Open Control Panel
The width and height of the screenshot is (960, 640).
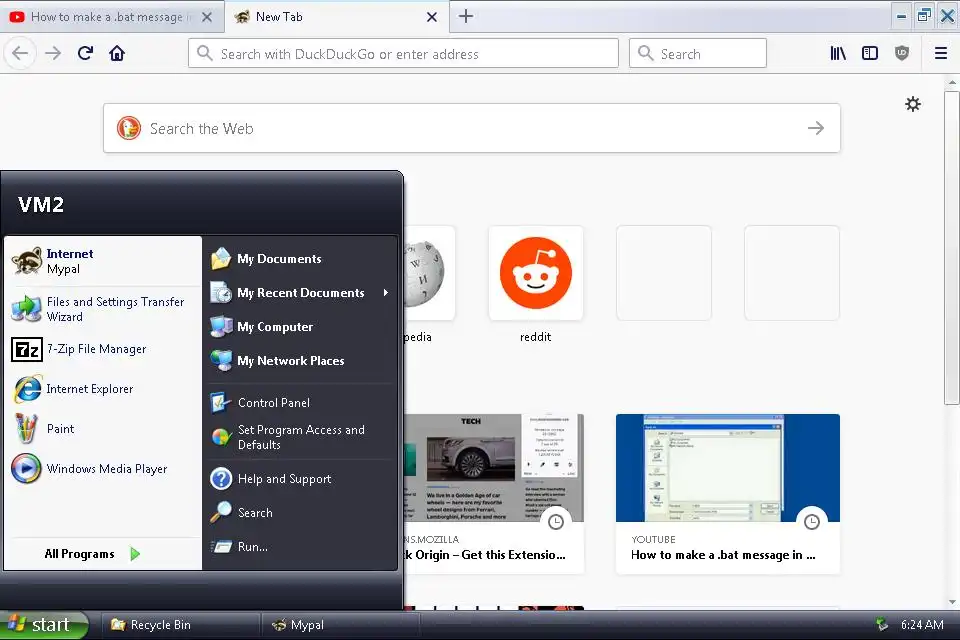[x=300, y=402]
